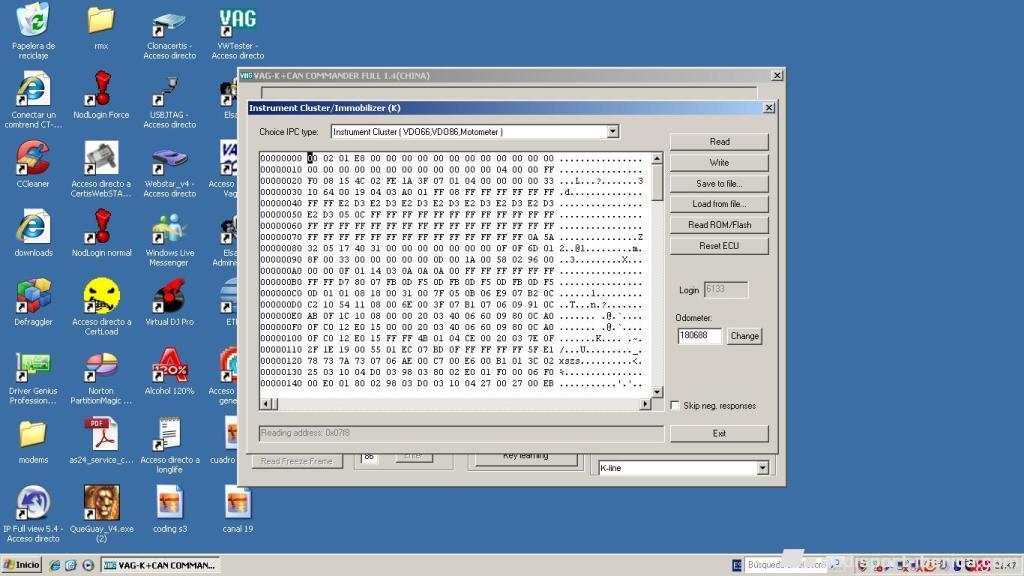Viewport: 1024px width, 576px height.
Task: Click the Reading address status bar
Action: coord(461,433)
